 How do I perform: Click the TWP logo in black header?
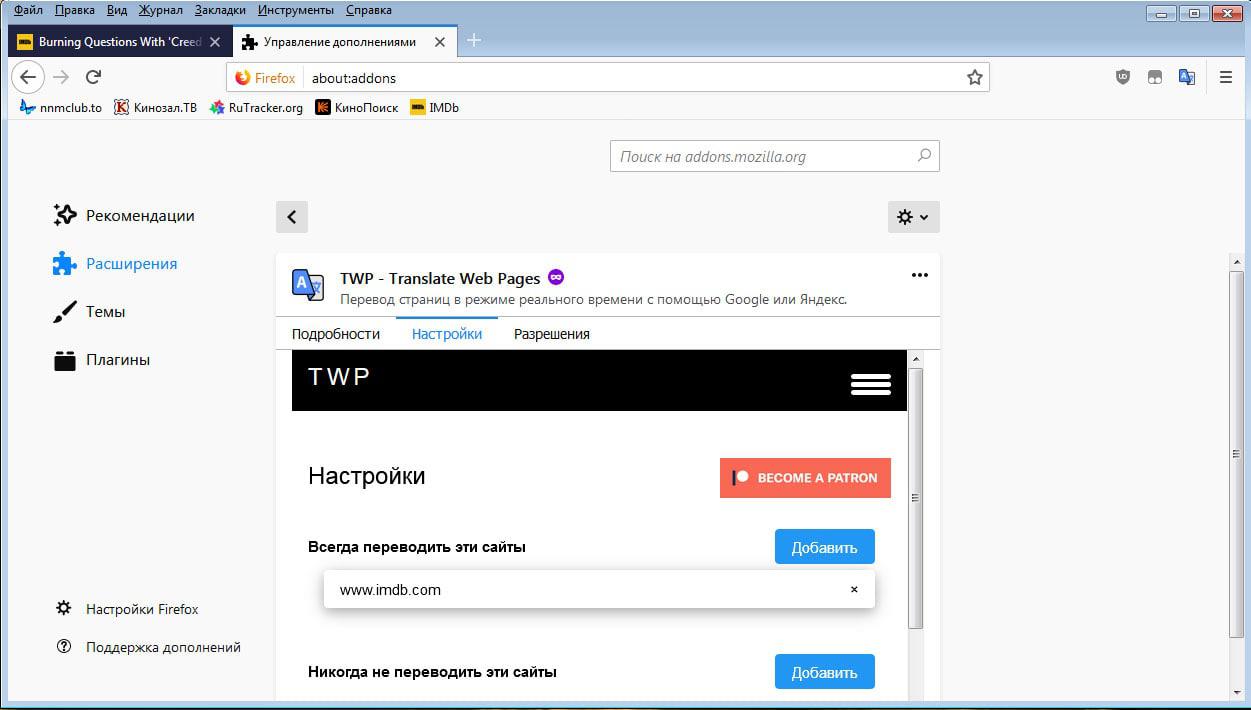(x=339, y=376)
